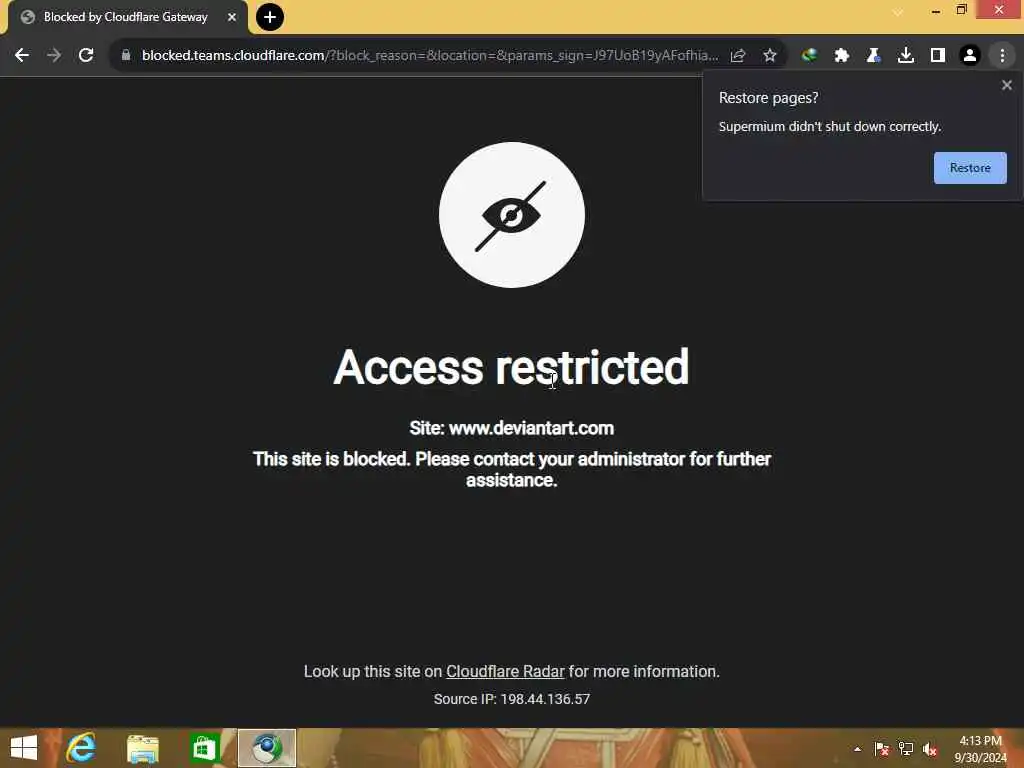This screenshot has width=1024, height=768.
Task: Click the Restore button in the popup
Action: (x=970, y=168)
